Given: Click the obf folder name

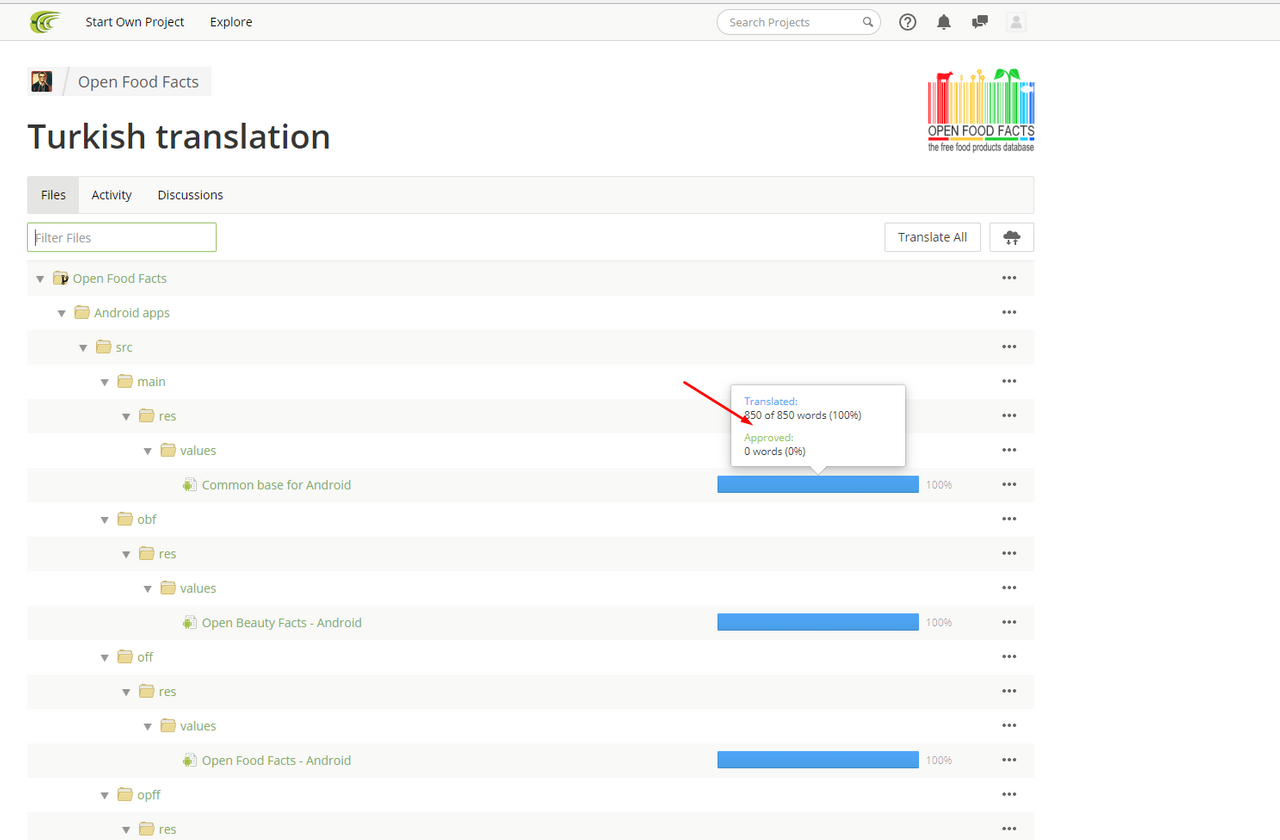Looking at the screenshot, I should [x=147, y=519].
